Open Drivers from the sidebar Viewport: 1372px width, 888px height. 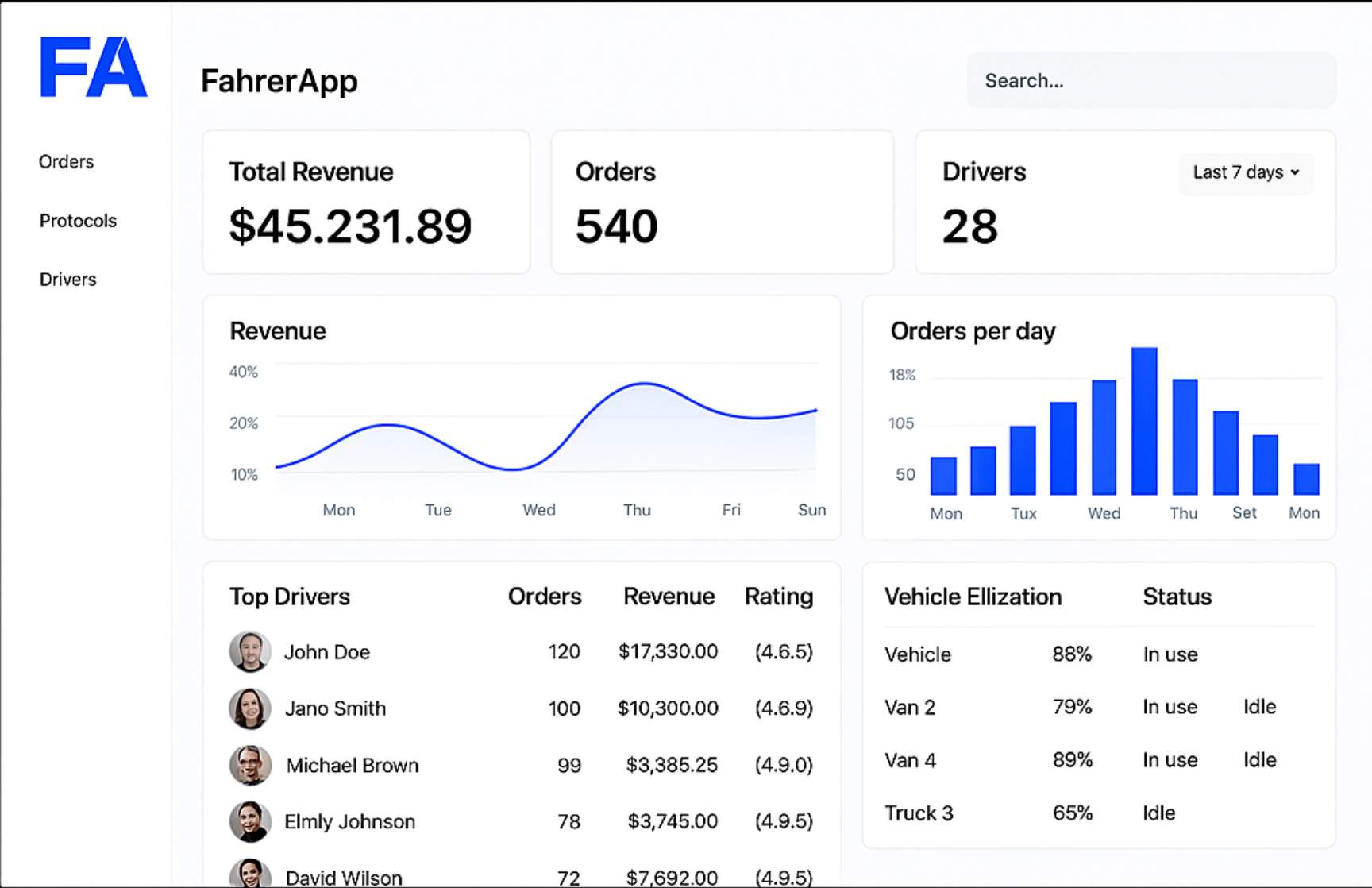(67, 279)
